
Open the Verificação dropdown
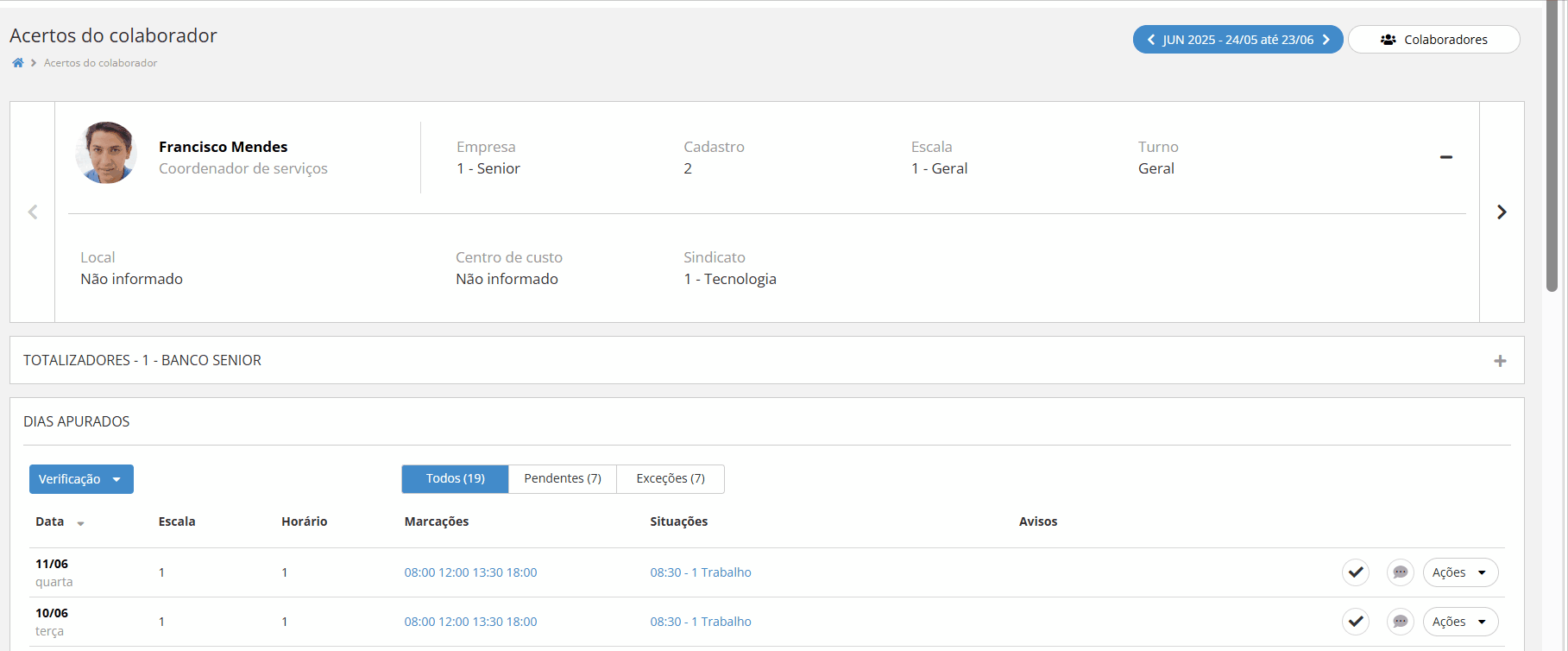pyautogui.click(x=81, y=479)
